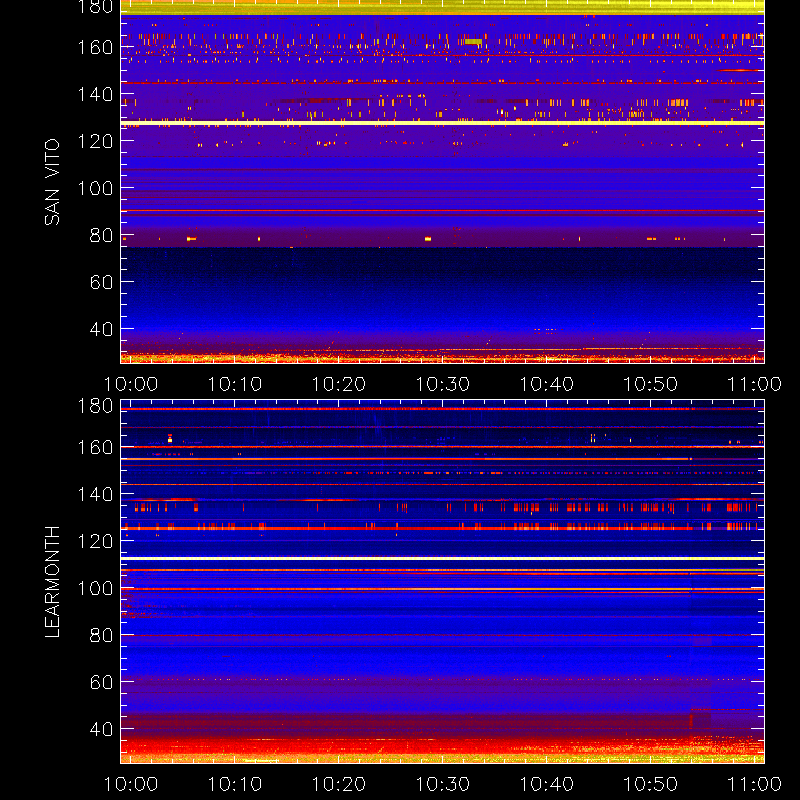This screenshot has width=800, height=800.
Task: Click the 10:00 time label under Learmonth plot
Action: pyautogui.click(x=131, y=784)
